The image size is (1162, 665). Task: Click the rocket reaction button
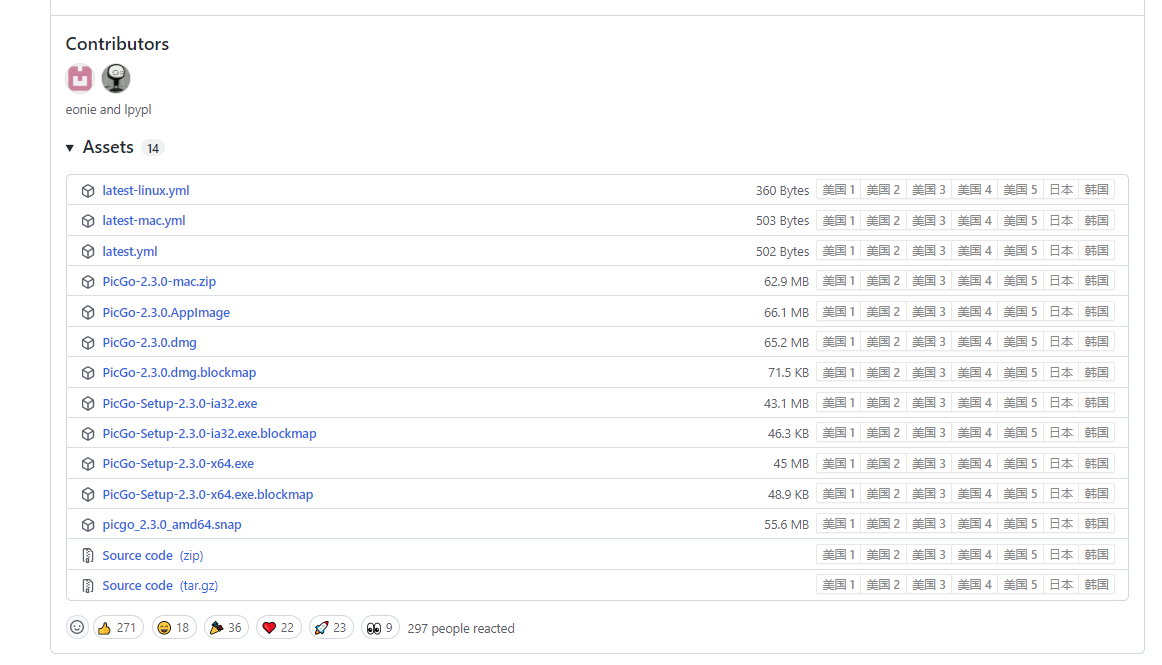tap(331, 627)
